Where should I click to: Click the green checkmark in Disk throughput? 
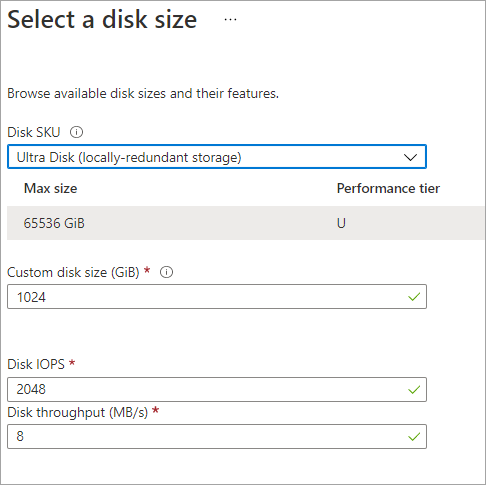pos(414,436)
